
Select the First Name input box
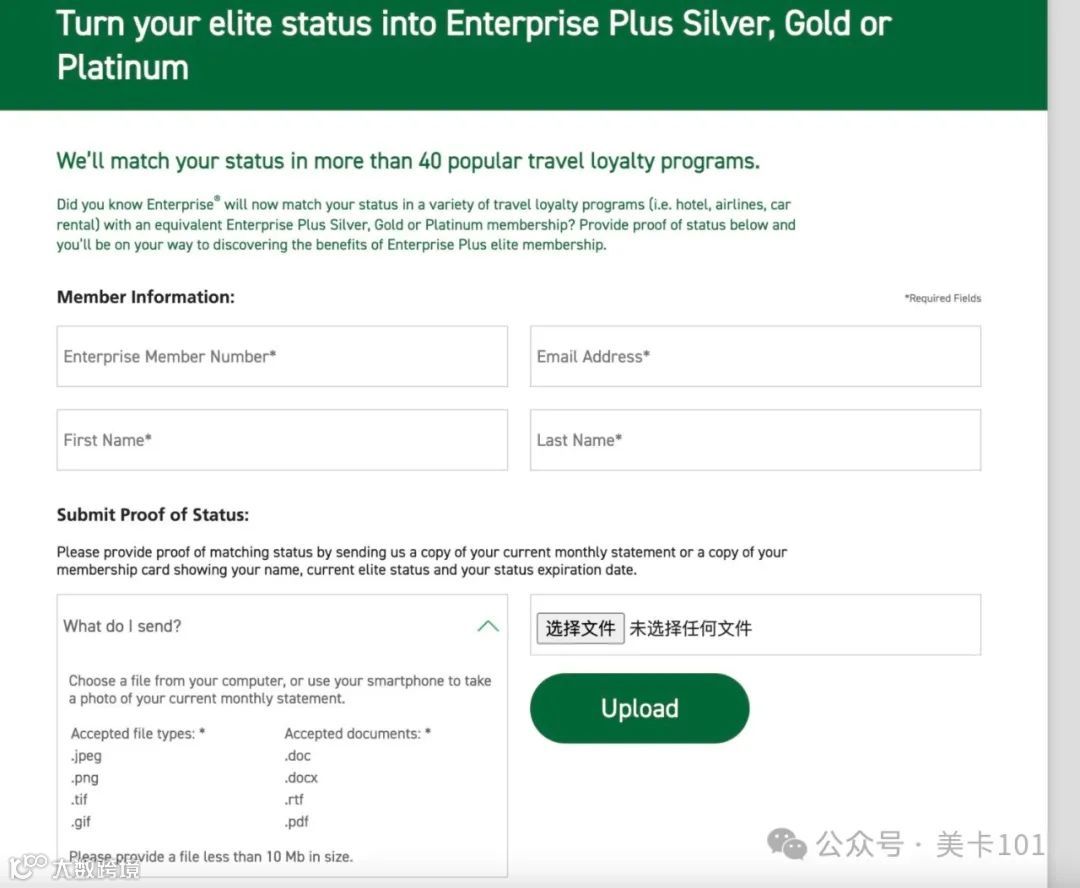[x=282, y=440]
